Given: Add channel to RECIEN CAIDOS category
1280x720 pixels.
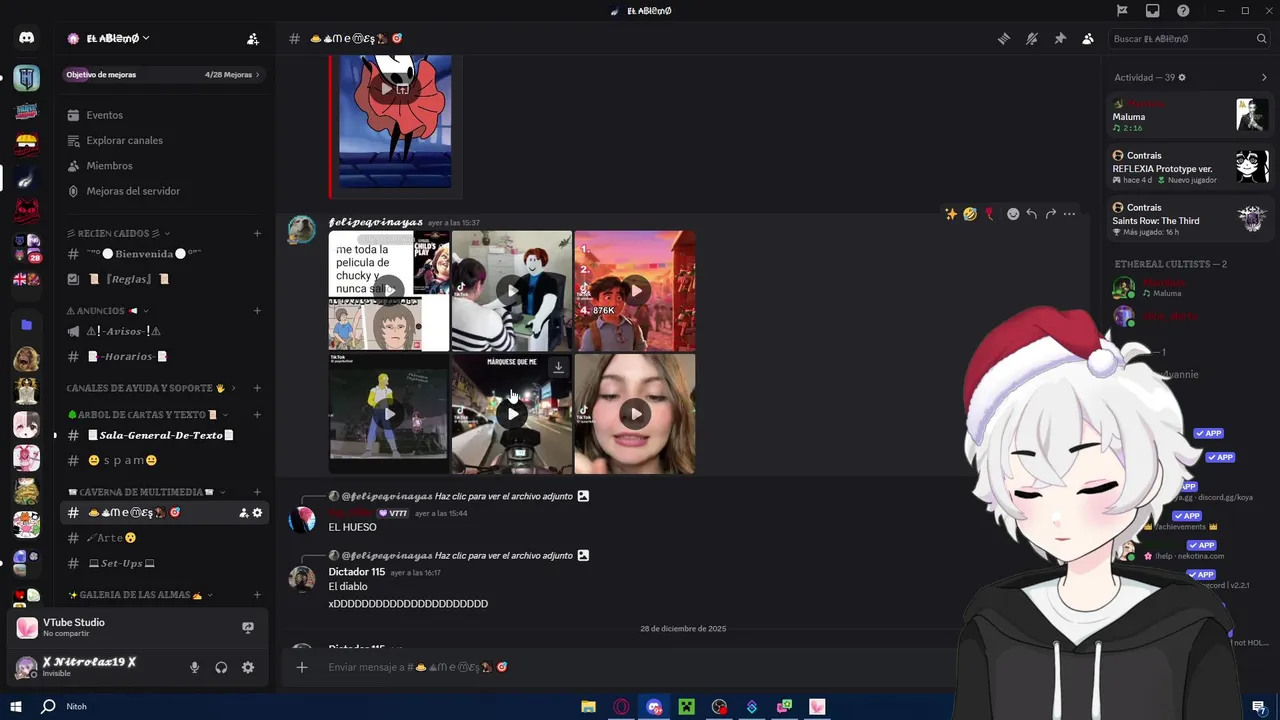Looking at the screenshot, I should point(257,234).
